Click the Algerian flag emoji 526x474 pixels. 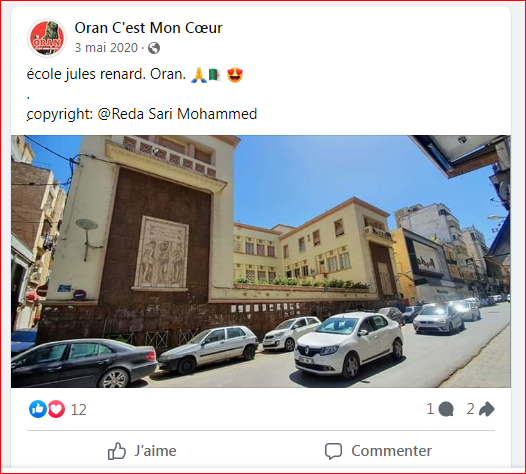[216, 75]
